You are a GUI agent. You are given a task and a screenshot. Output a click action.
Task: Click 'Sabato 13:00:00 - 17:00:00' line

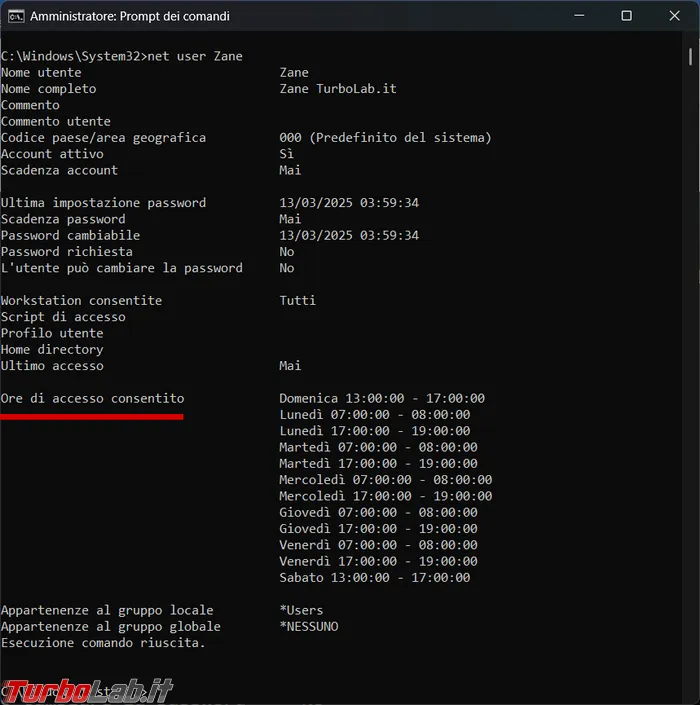click(375, 577)
